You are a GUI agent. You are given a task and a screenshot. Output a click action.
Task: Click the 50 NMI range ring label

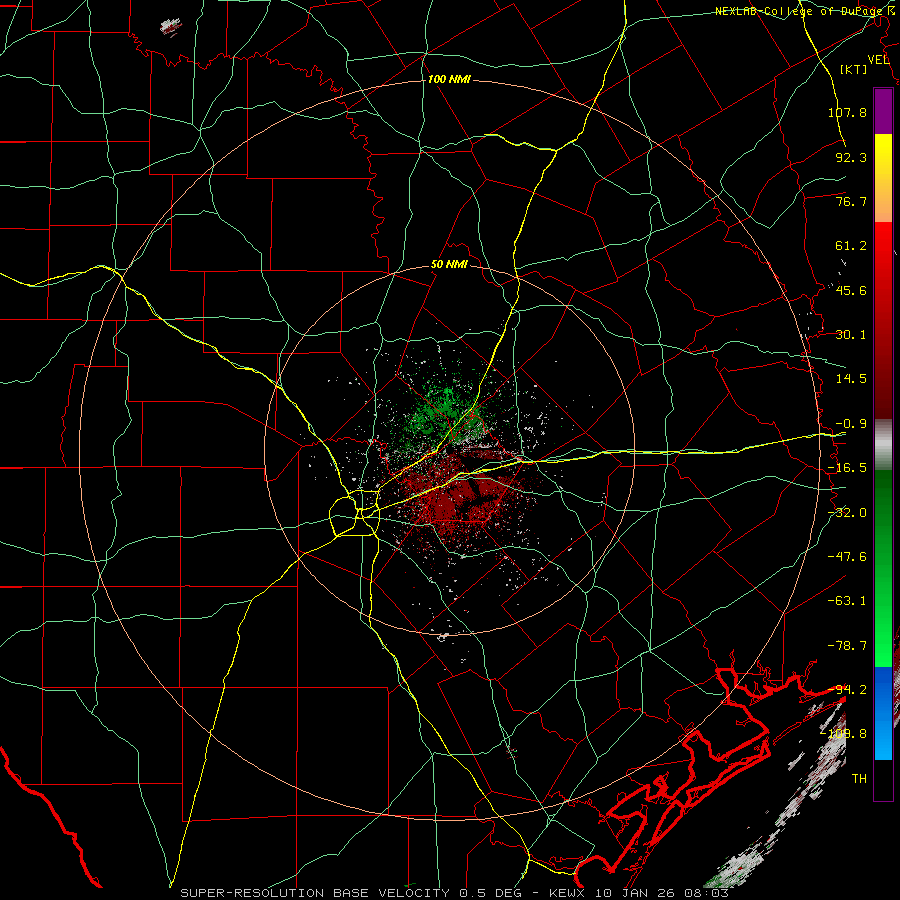pyautogui.click(x=449, y=265)
